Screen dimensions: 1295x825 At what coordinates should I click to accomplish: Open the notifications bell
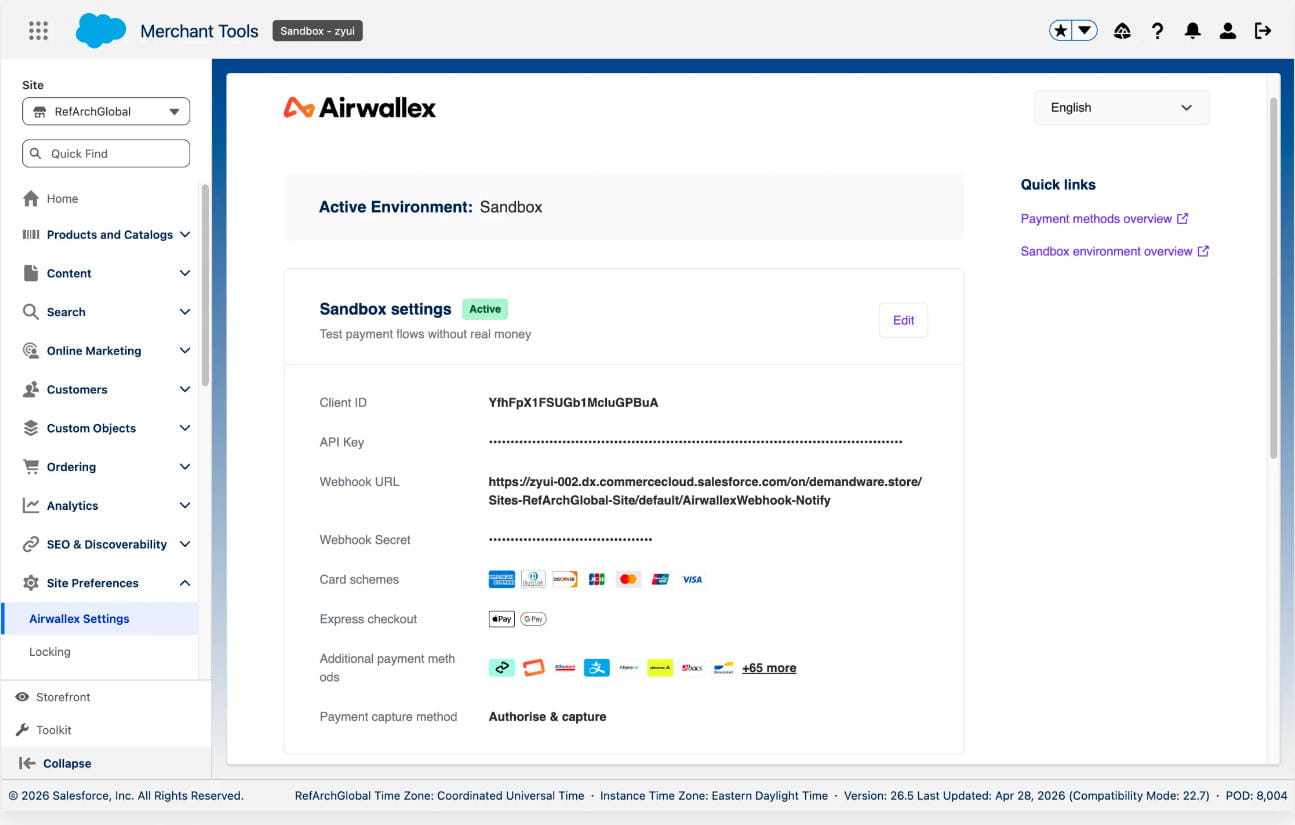1192,31
